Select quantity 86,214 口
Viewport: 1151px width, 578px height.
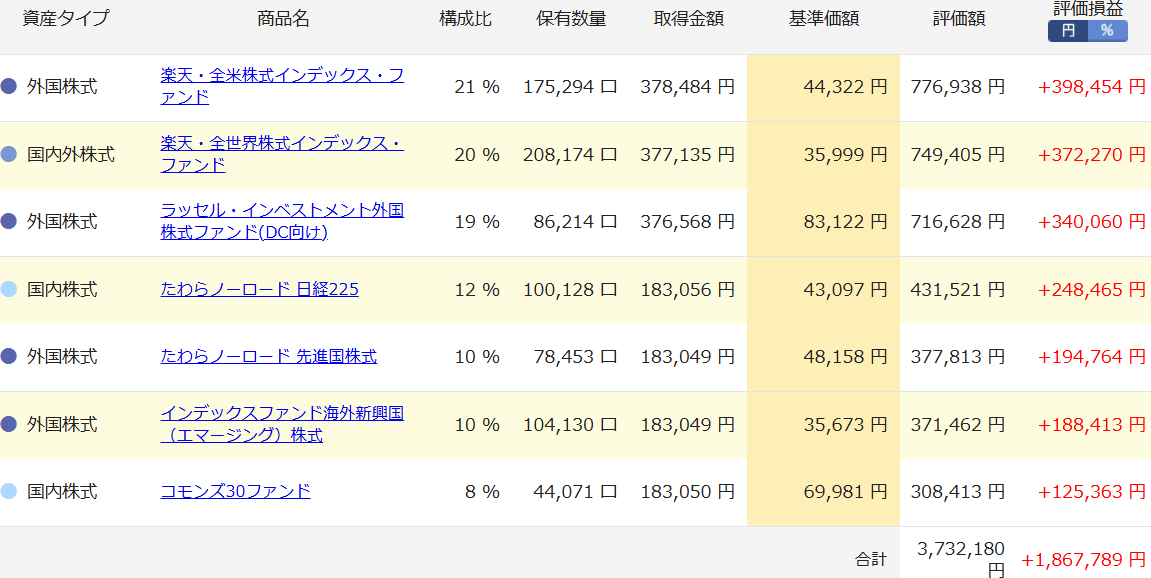coord(575,222)
